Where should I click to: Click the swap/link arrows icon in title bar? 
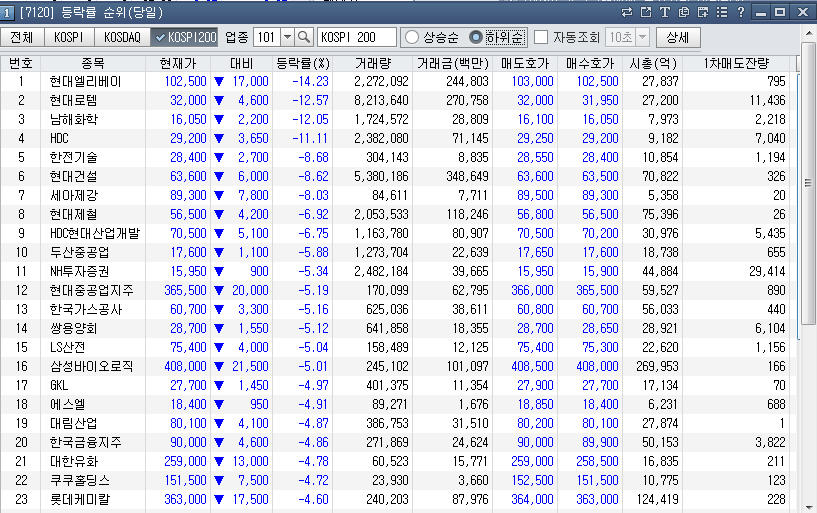[x=627, y=12]
